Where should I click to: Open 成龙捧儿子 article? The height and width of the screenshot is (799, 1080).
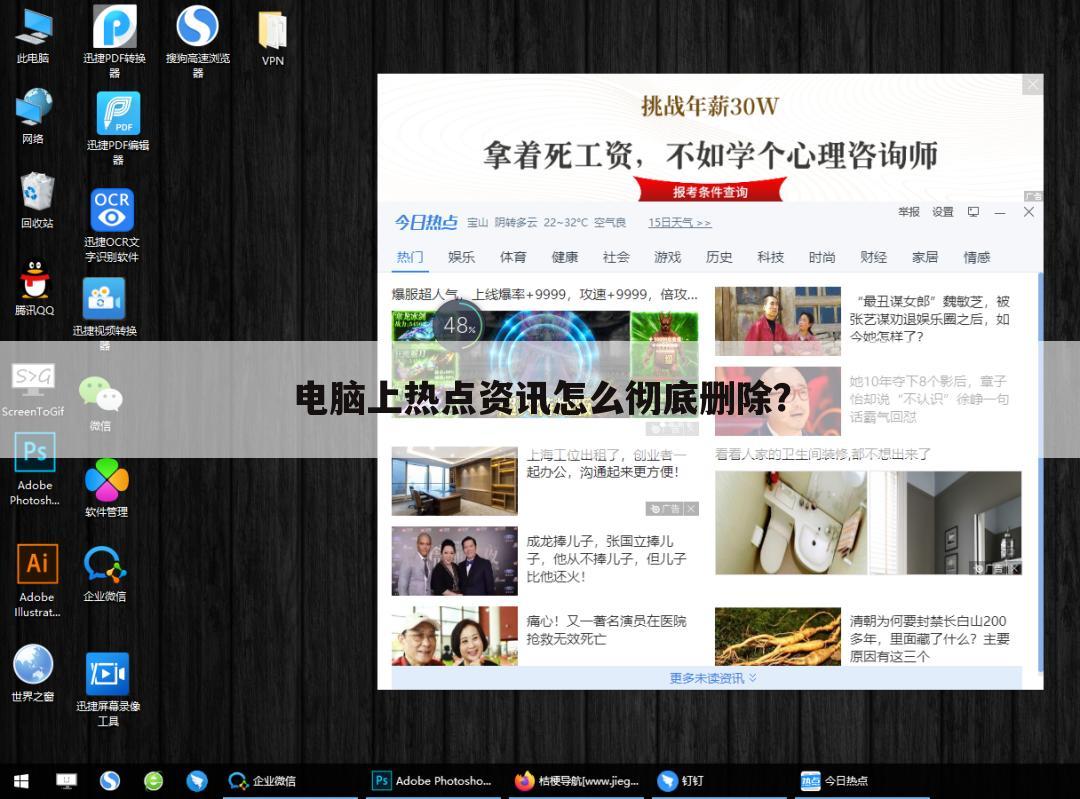click(x=606, y=559)
